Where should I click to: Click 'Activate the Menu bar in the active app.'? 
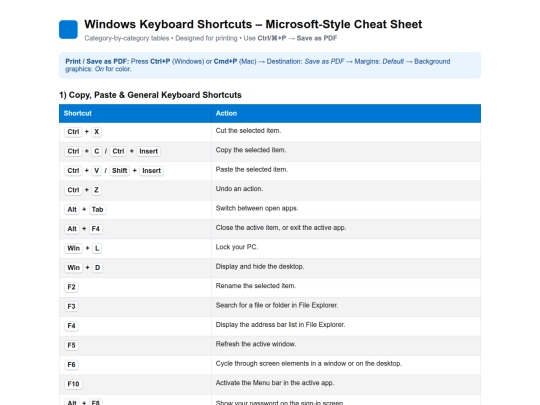(275, 383)
